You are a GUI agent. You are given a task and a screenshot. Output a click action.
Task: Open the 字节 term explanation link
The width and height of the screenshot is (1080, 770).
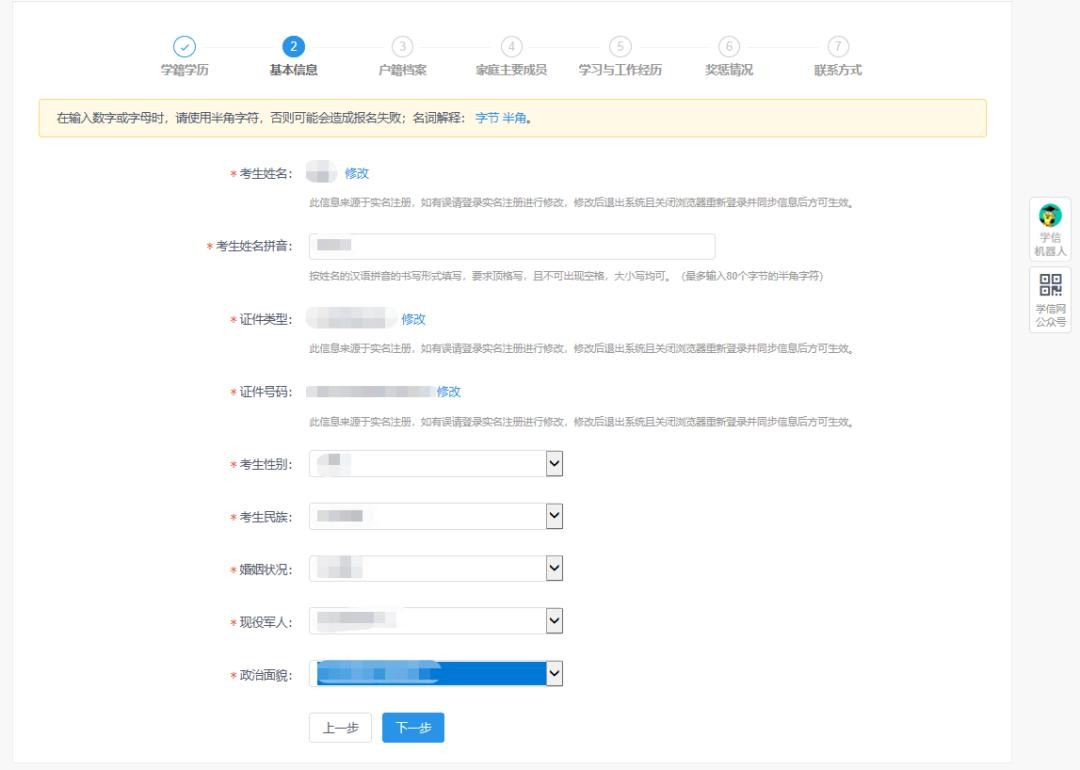(486, 117)
